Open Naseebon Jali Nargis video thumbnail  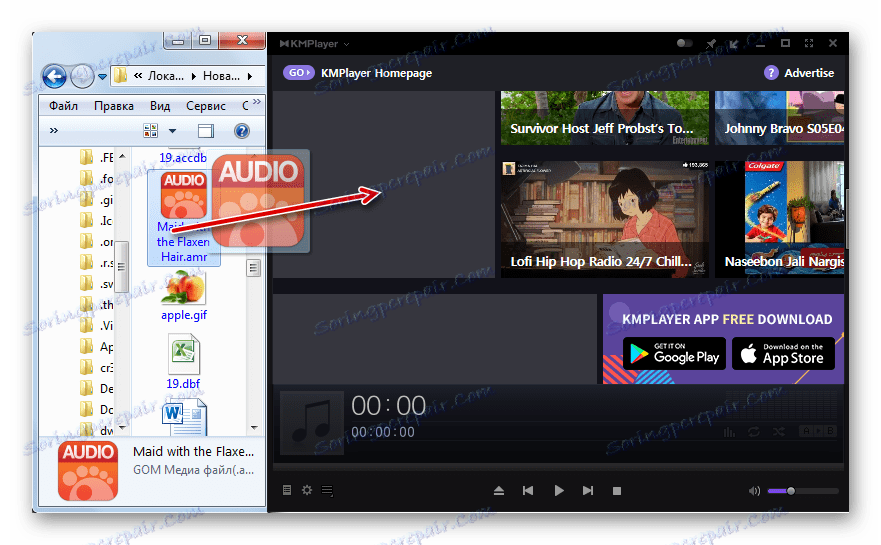click(779, 219)
